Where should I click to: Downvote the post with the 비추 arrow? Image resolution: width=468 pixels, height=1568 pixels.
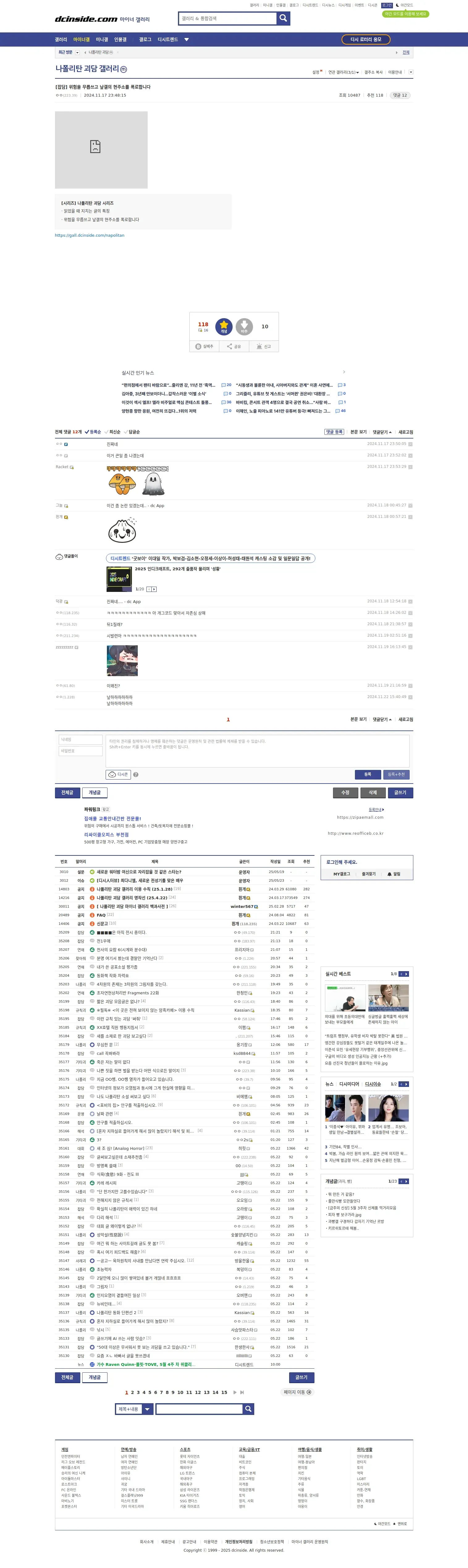click(244, 326)
